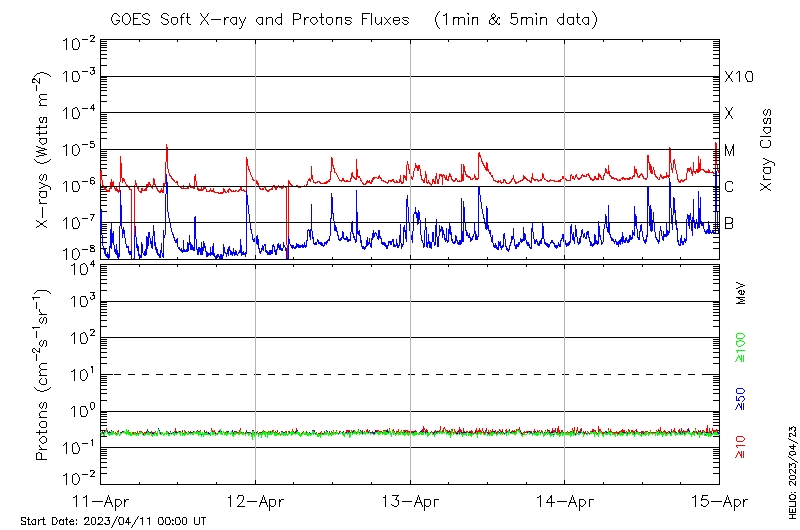Select the 14-Apr date label on x-axis
The height and width of the screenshot is (530, 800).
[x=565, y=500]
